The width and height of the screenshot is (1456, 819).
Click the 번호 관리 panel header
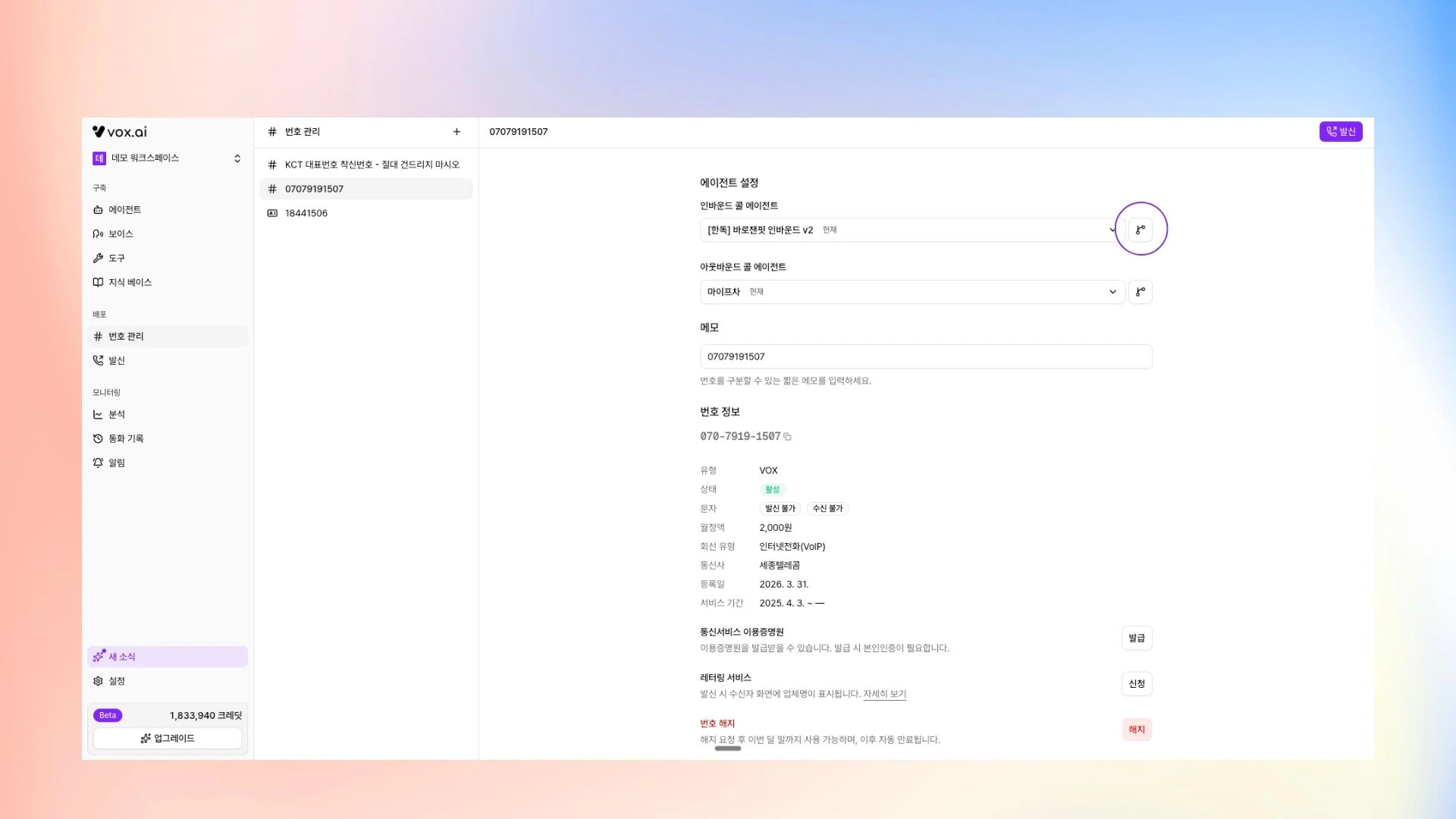point(302,132)
